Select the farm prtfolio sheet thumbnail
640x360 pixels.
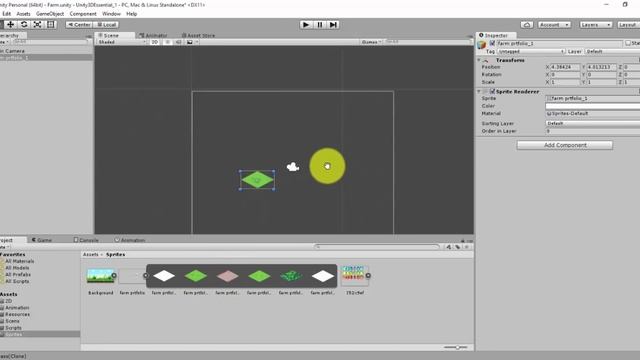coord(131,276)
